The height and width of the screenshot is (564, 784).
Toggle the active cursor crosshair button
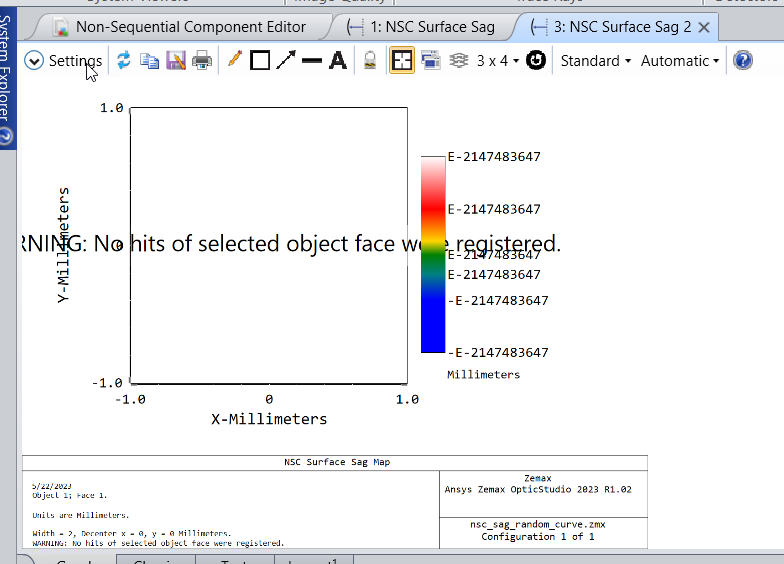[x=402, y=60]
